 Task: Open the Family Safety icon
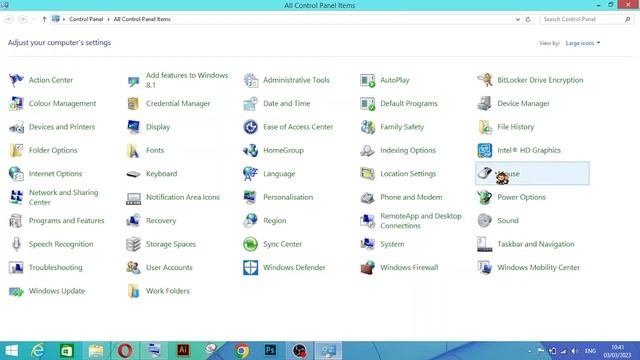pyautogui.click(x=367, y=127)
